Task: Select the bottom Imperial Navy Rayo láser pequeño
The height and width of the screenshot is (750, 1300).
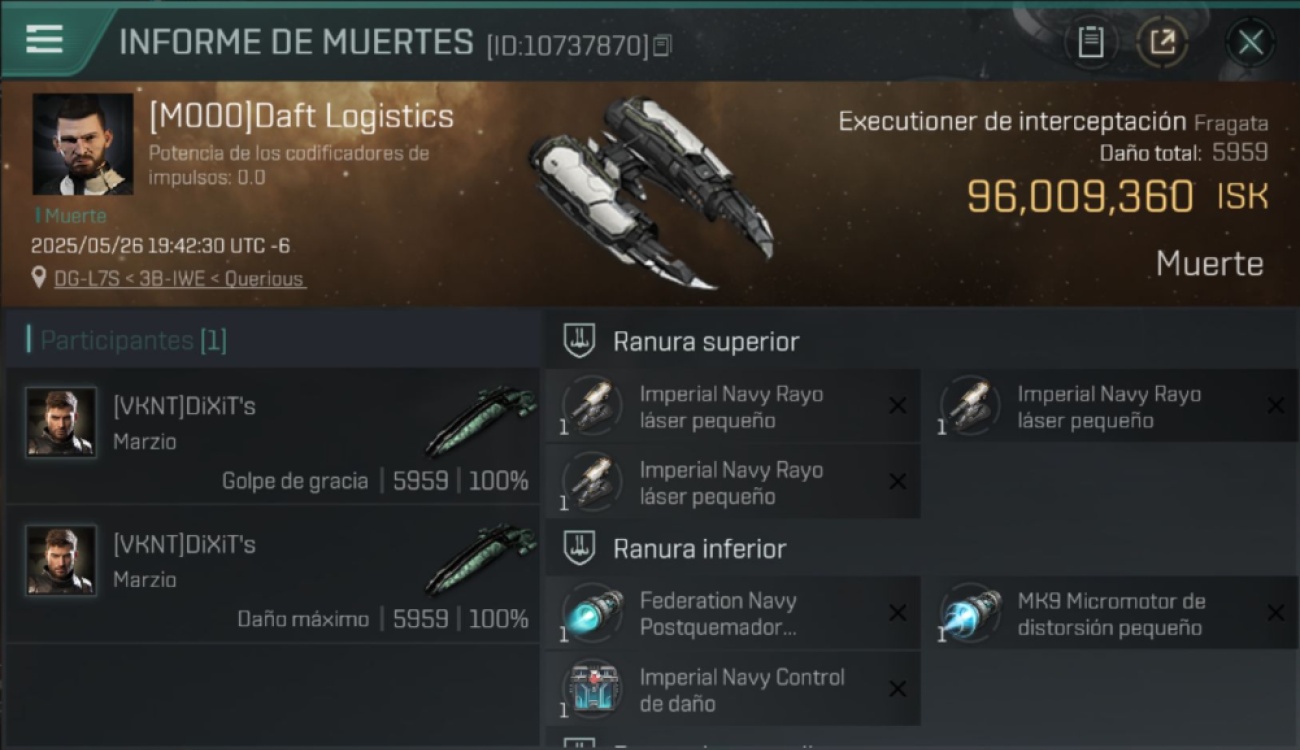Action: click(x=733, y=482)
